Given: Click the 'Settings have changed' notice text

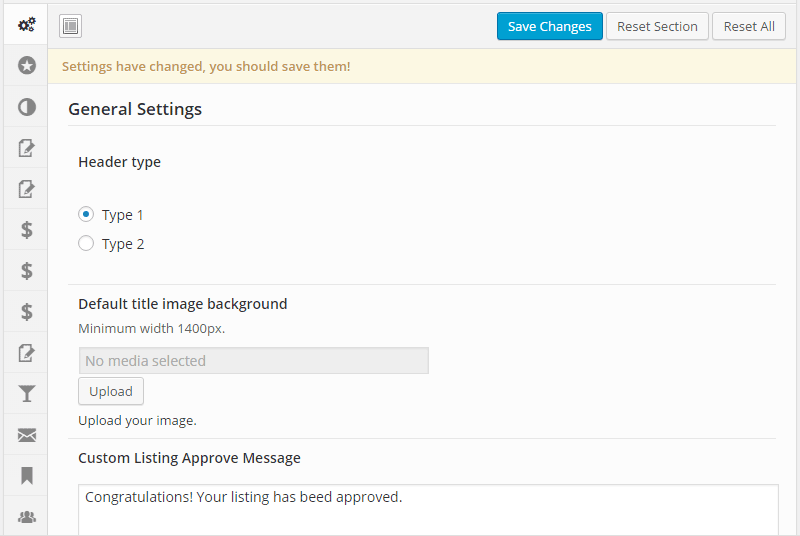Looking at the screenshot, I should pos(206,66).
